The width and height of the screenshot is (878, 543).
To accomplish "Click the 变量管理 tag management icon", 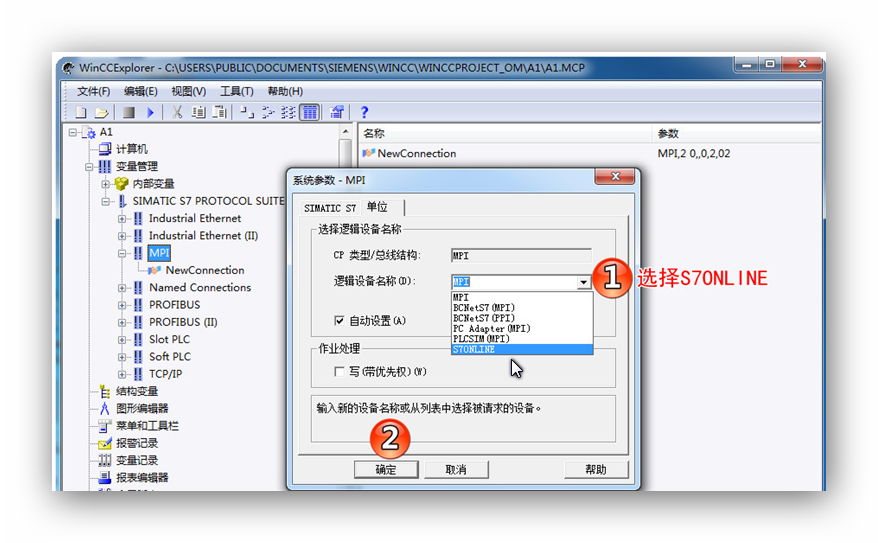I will click(105, 166).
